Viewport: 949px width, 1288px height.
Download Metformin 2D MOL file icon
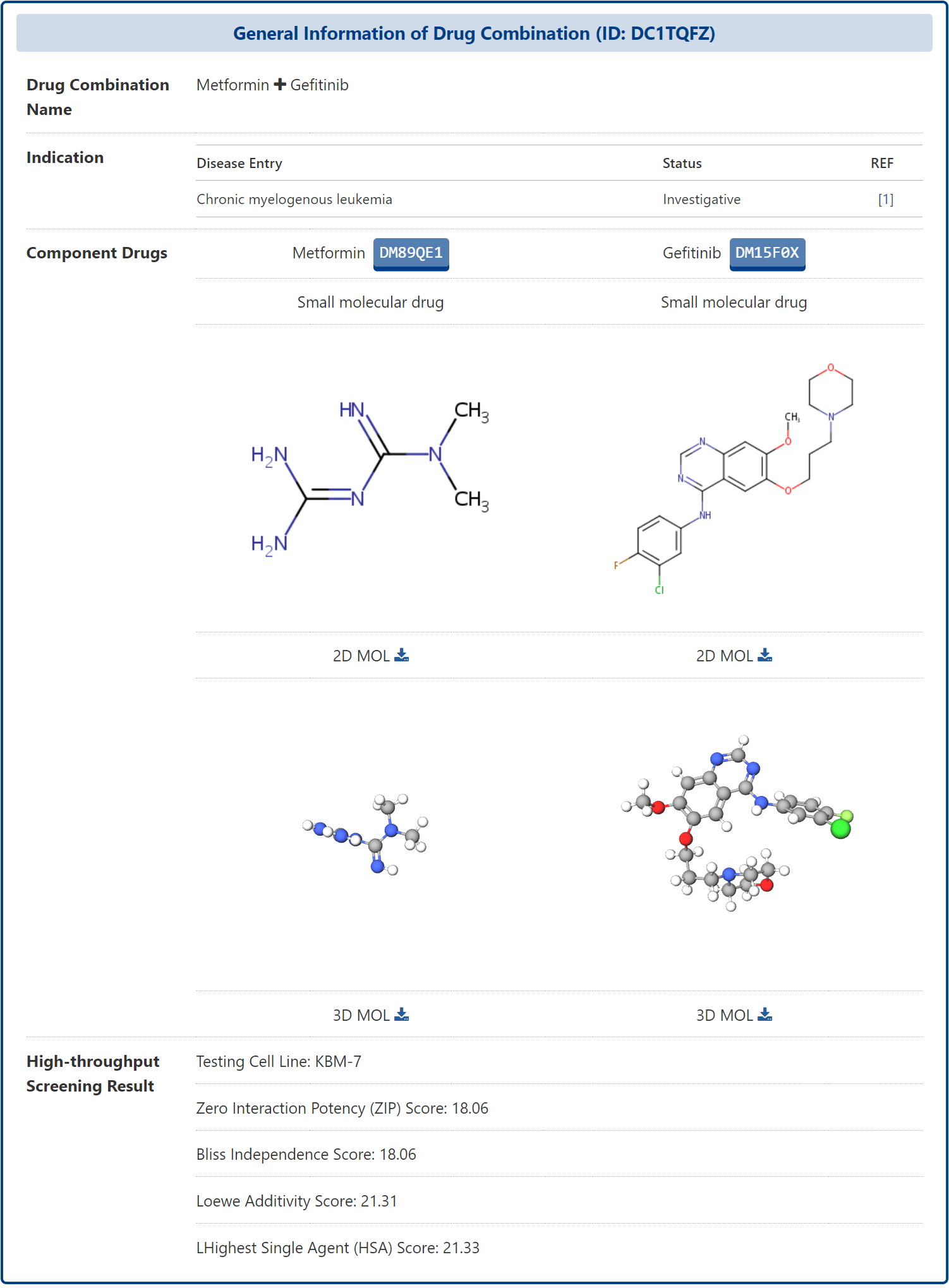tap(401, 655)
